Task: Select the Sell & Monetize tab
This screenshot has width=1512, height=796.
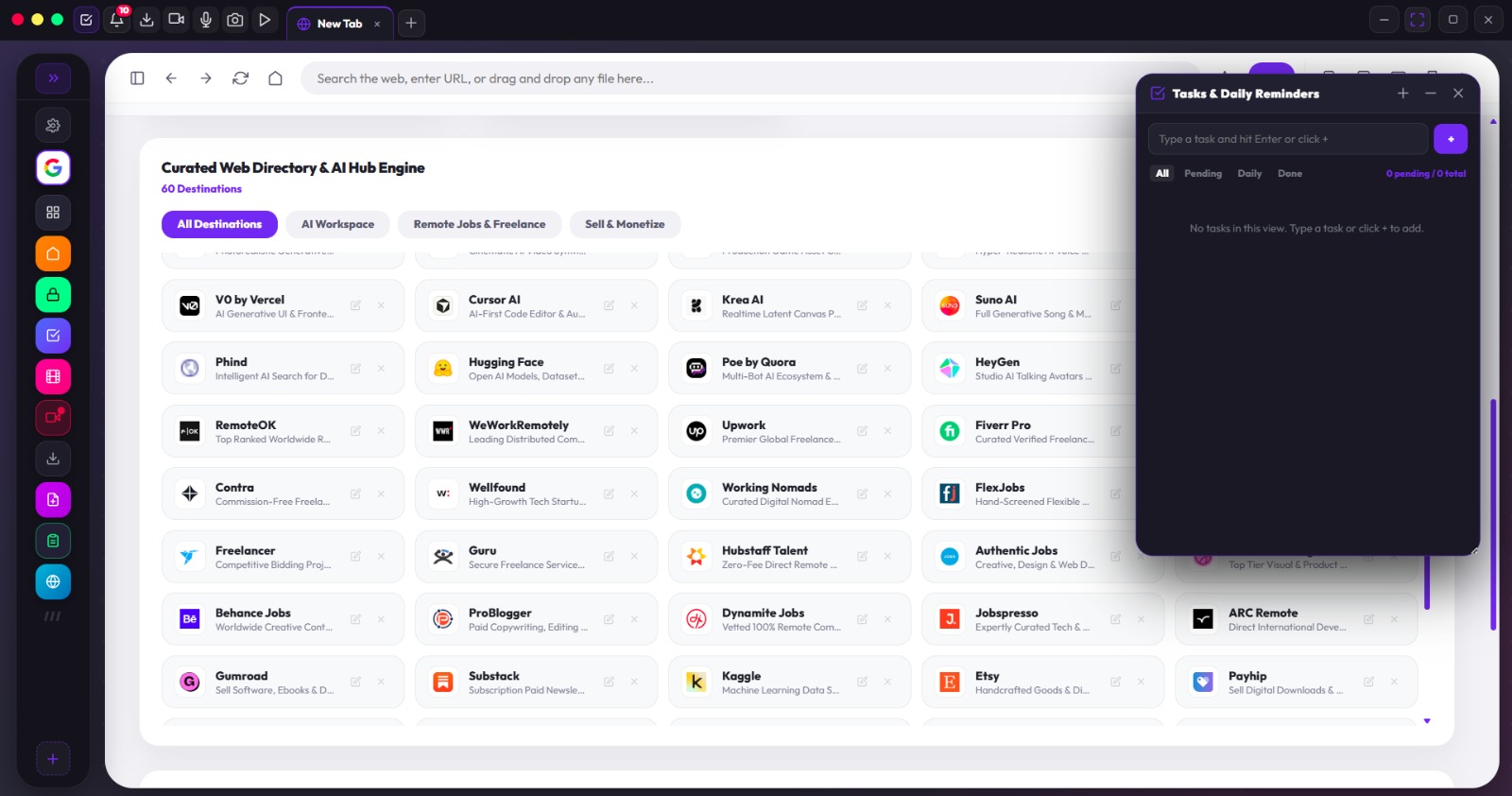Action: pos(625,224)
